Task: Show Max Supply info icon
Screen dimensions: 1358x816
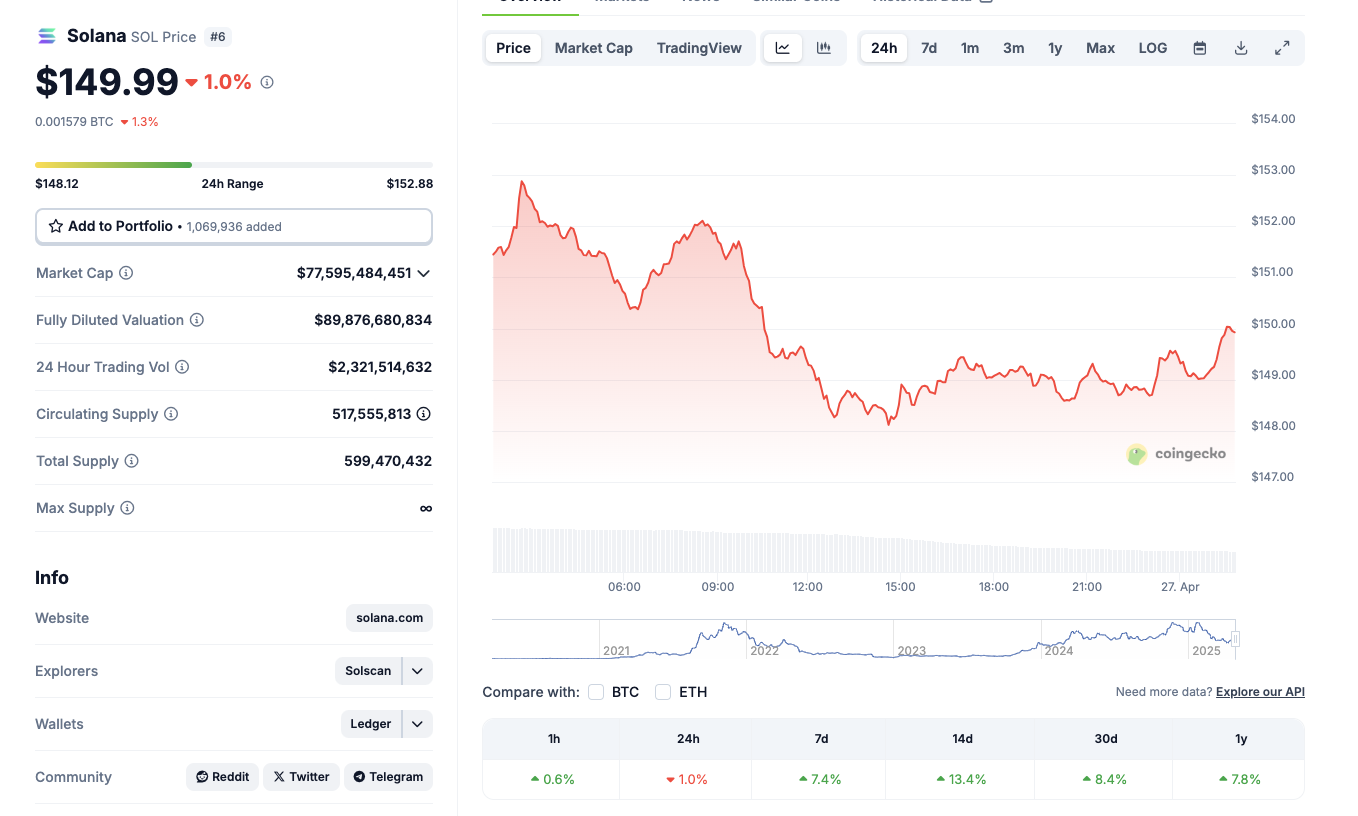Action: pos(127,508)
